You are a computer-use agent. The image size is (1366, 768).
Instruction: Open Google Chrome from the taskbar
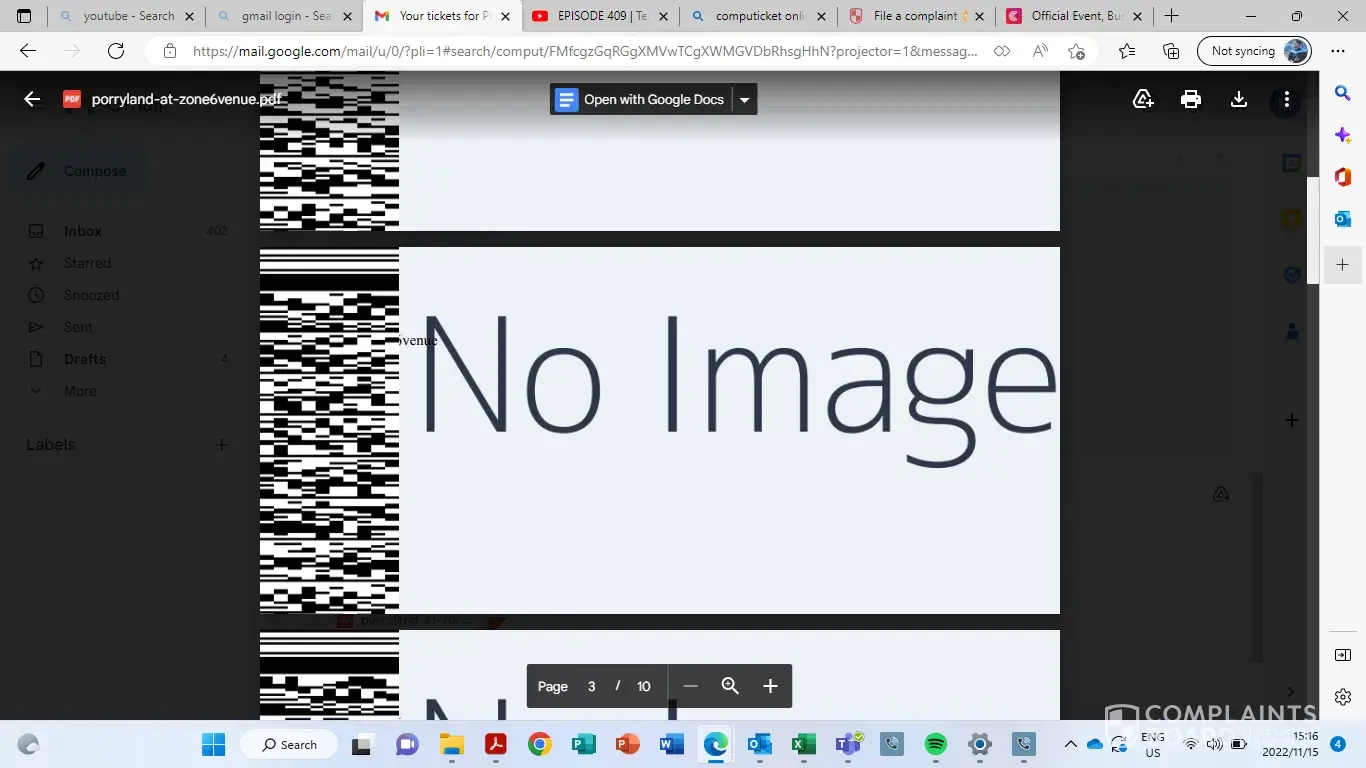tap(539, 744)
